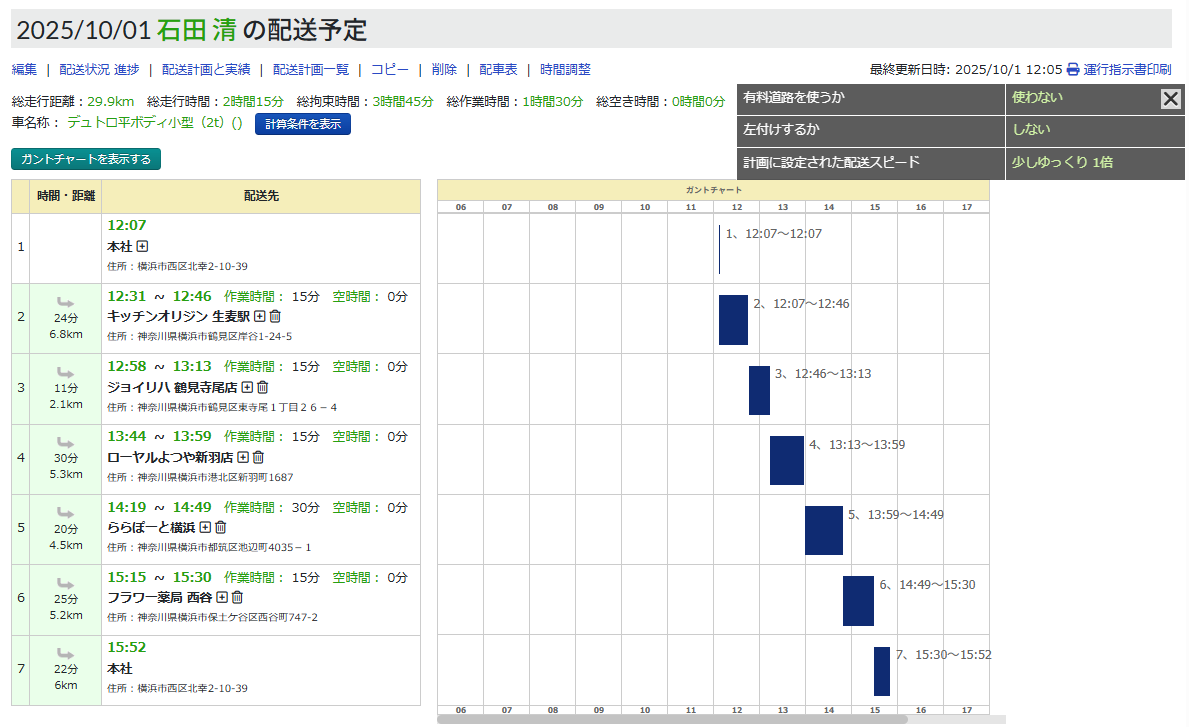Expand フラワー薬局 西谷 details with plus icon

click(x=222, y=597)
